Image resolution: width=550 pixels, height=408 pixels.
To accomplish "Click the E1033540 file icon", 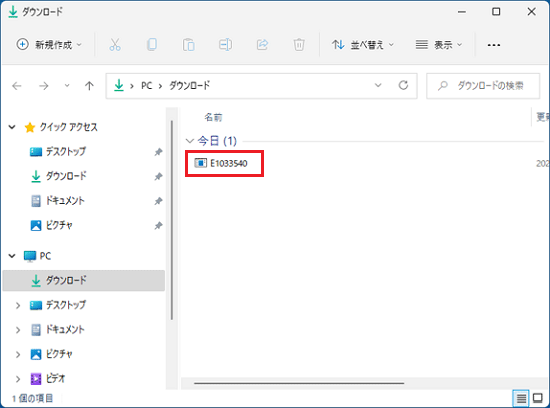I will (201, 163).
